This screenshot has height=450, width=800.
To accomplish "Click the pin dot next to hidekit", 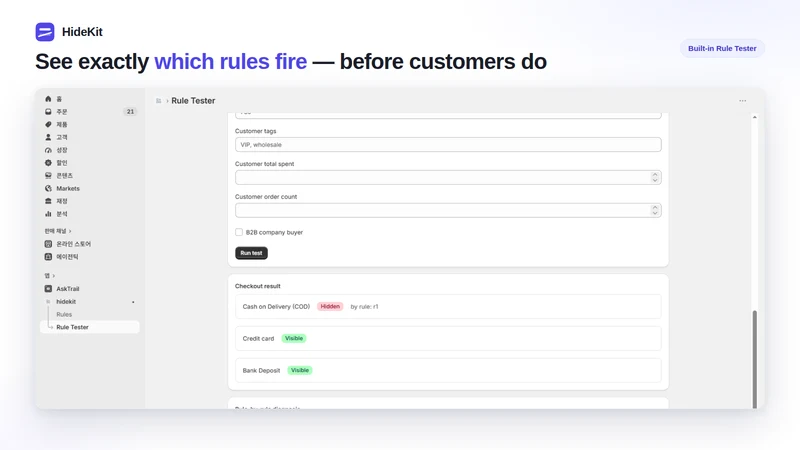I will (133, 302).
